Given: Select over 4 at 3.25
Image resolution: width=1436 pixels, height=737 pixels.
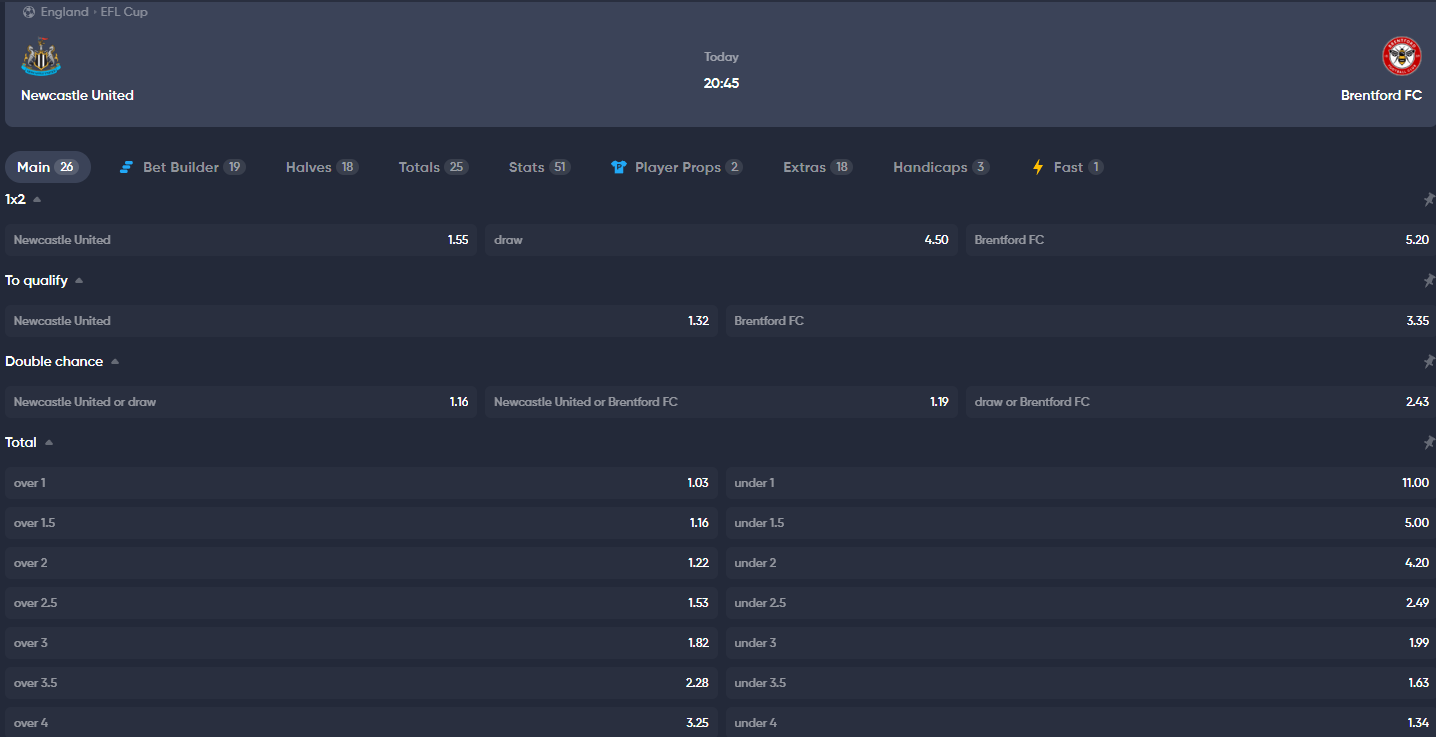Looking at the screenshot, I should pyautogui.click(x=361, y=722).
